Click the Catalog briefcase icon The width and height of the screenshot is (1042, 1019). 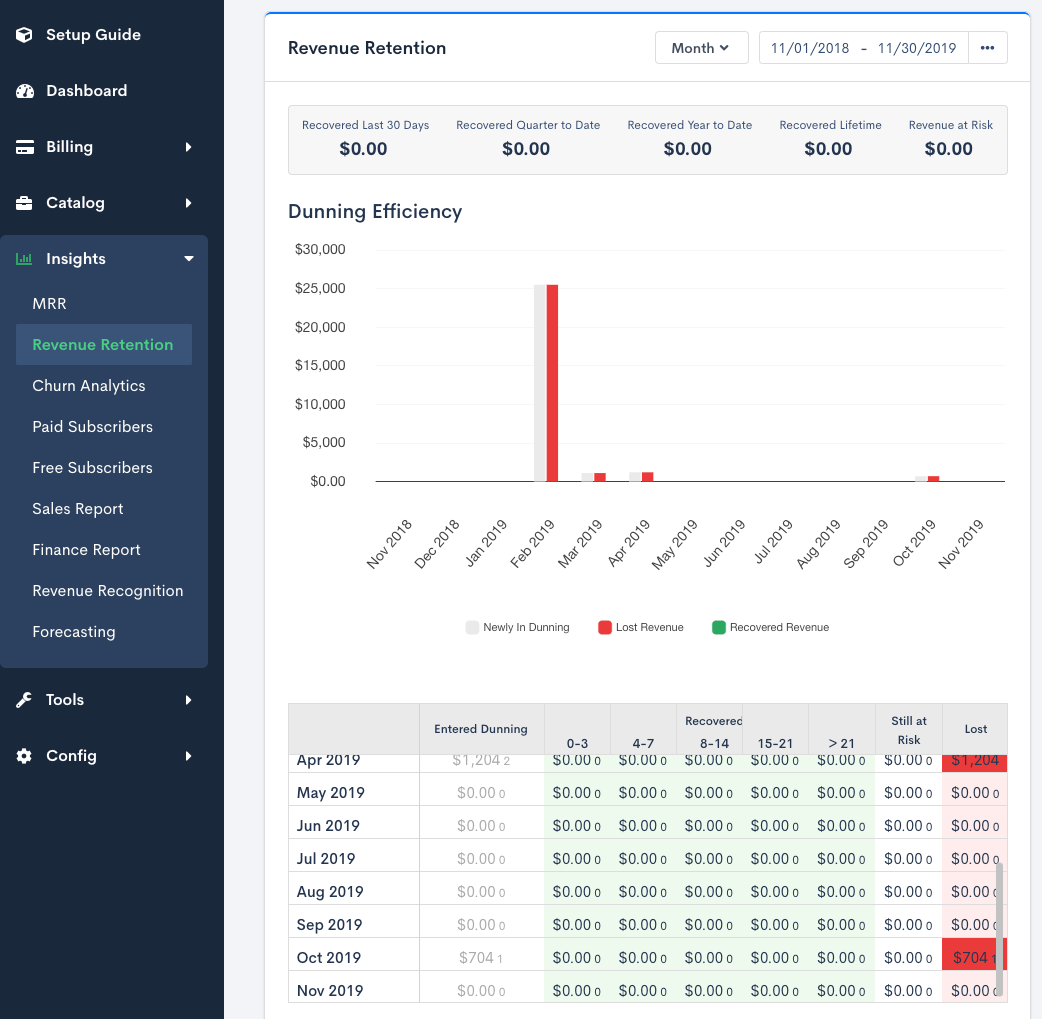(x=26, y=203)
